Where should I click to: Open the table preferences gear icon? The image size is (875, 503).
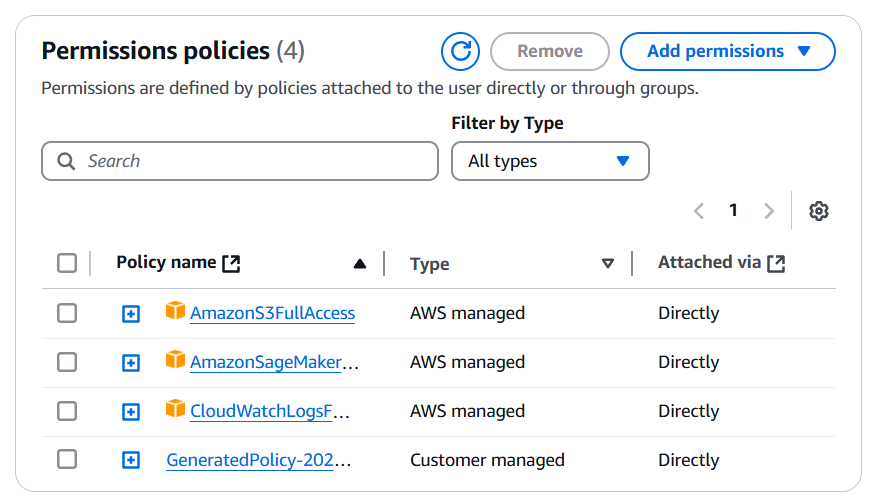point(819,211)
